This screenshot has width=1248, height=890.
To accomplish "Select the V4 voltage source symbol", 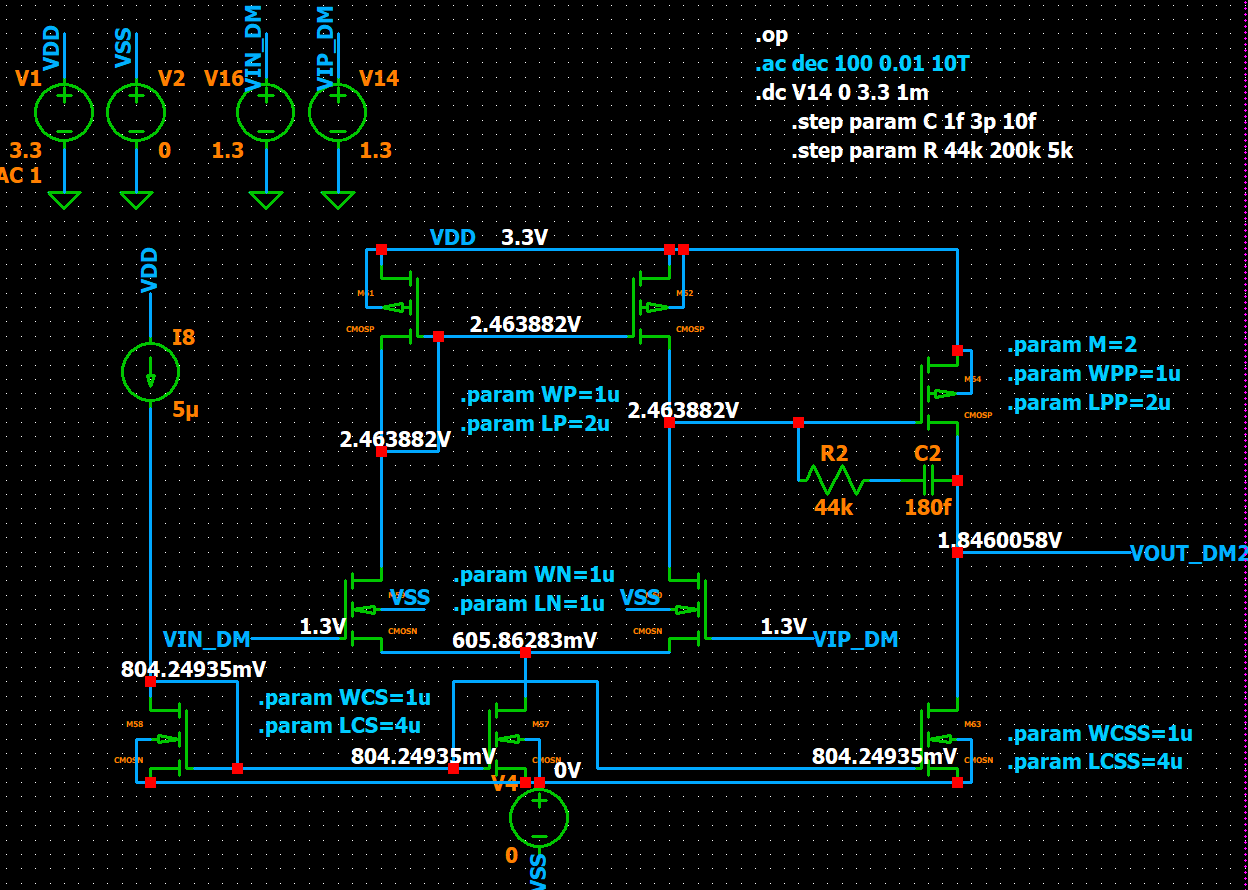I will pos(539,819).
